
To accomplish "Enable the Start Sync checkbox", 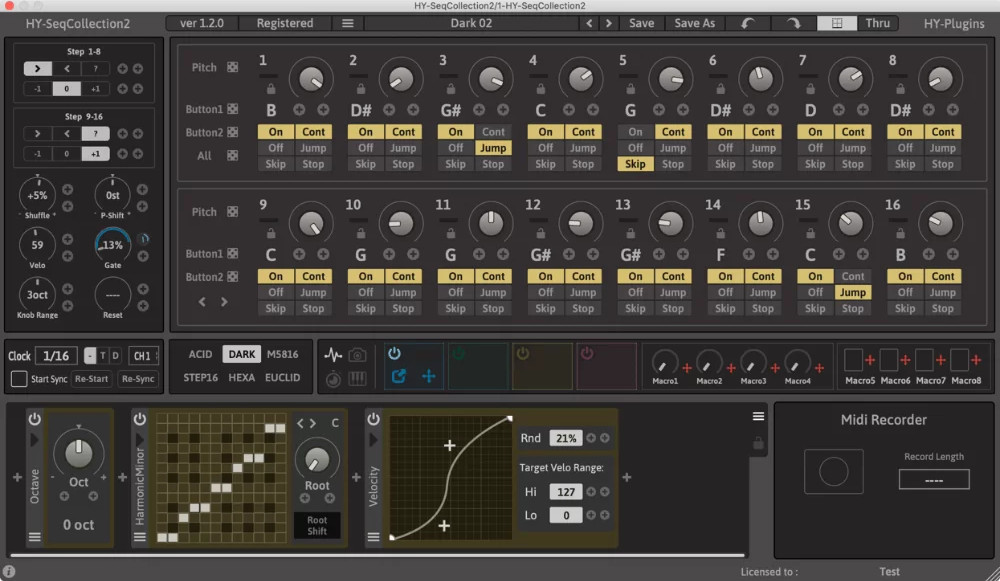I will point(17,378).
